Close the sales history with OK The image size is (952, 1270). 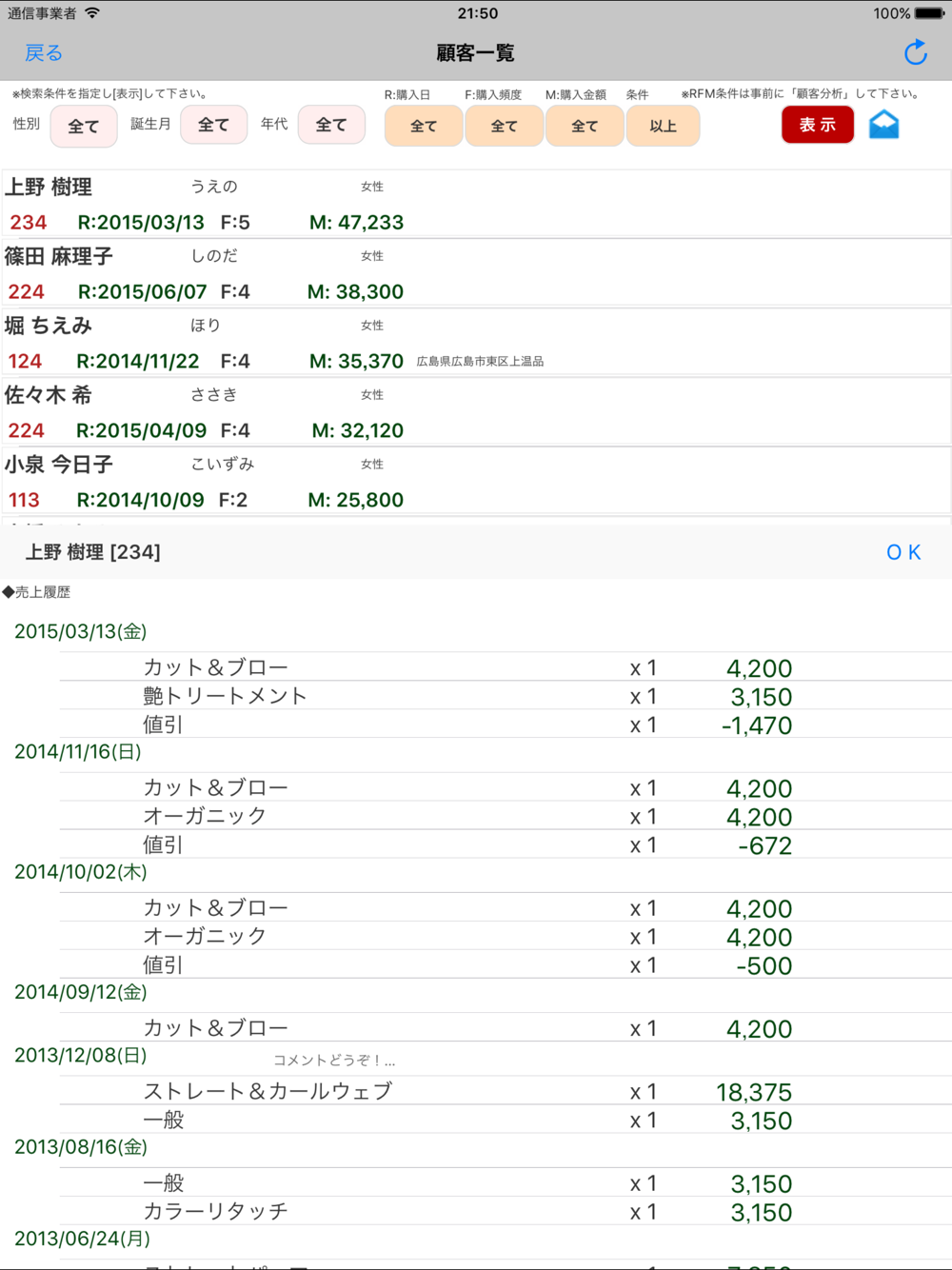902,552
